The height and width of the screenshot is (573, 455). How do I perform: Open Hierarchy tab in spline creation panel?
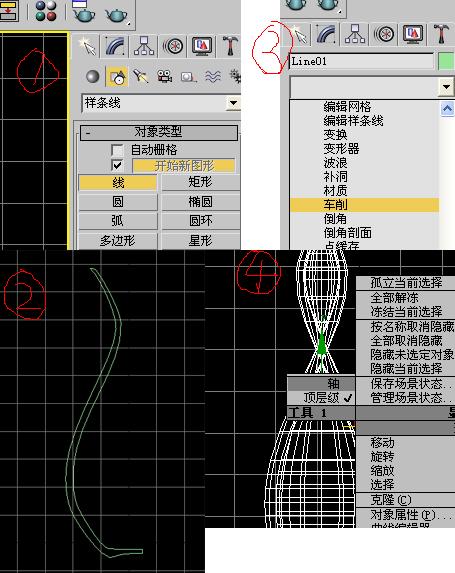click(x=144, y=46)
